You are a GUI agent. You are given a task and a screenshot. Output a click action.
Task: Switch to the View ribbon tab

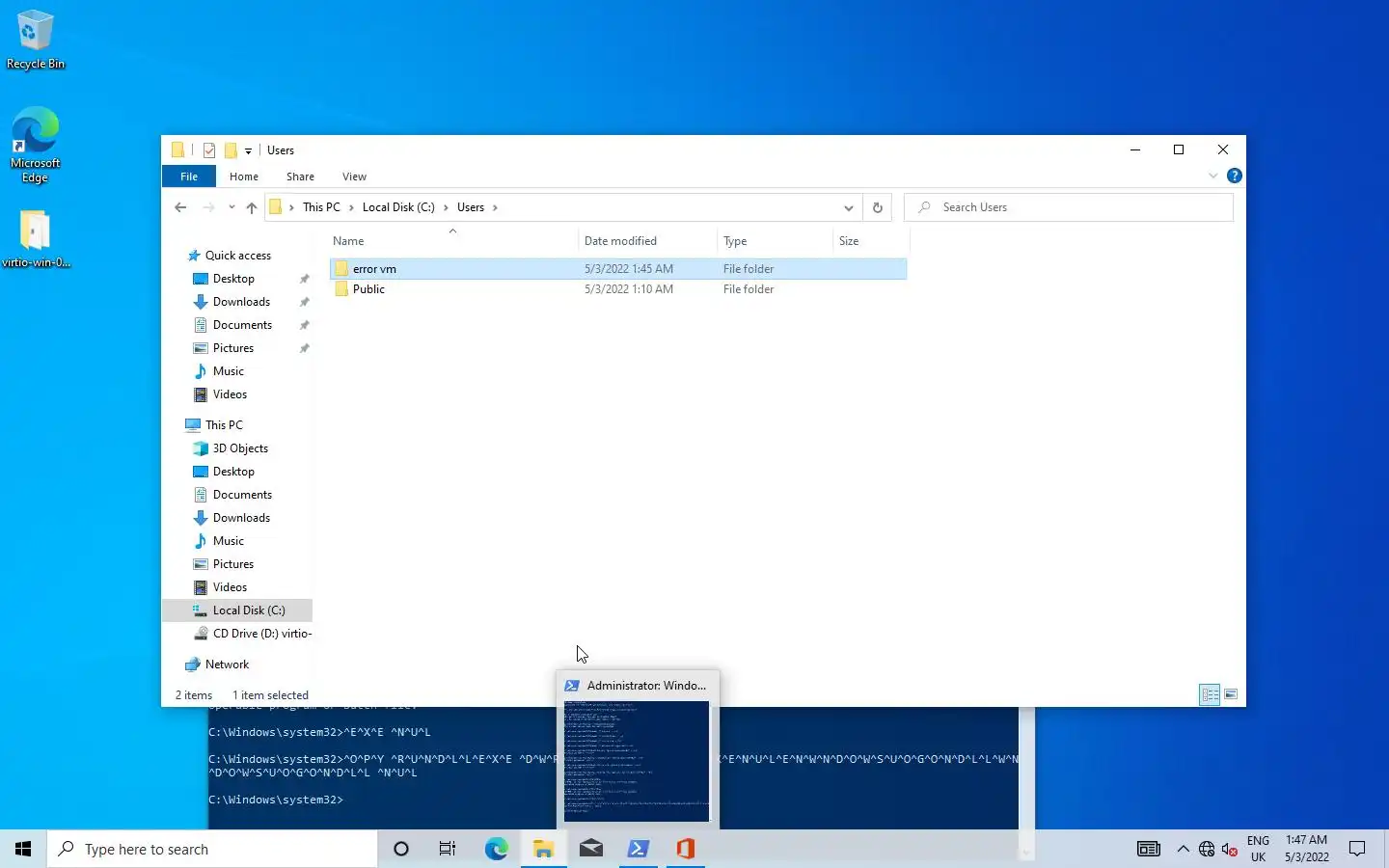point(354,176)
